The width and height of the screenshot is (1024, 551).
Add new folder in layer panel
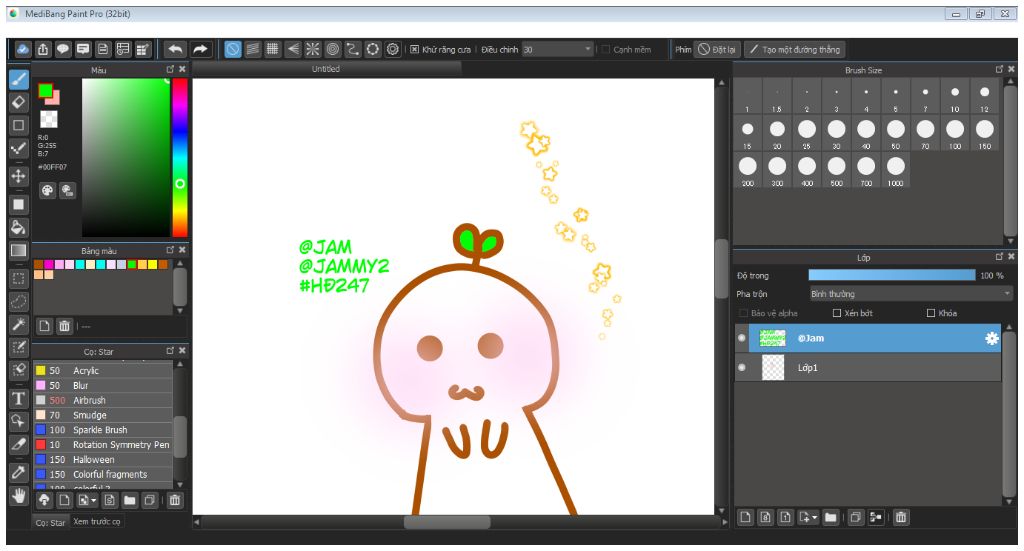(x=830, y=517)
